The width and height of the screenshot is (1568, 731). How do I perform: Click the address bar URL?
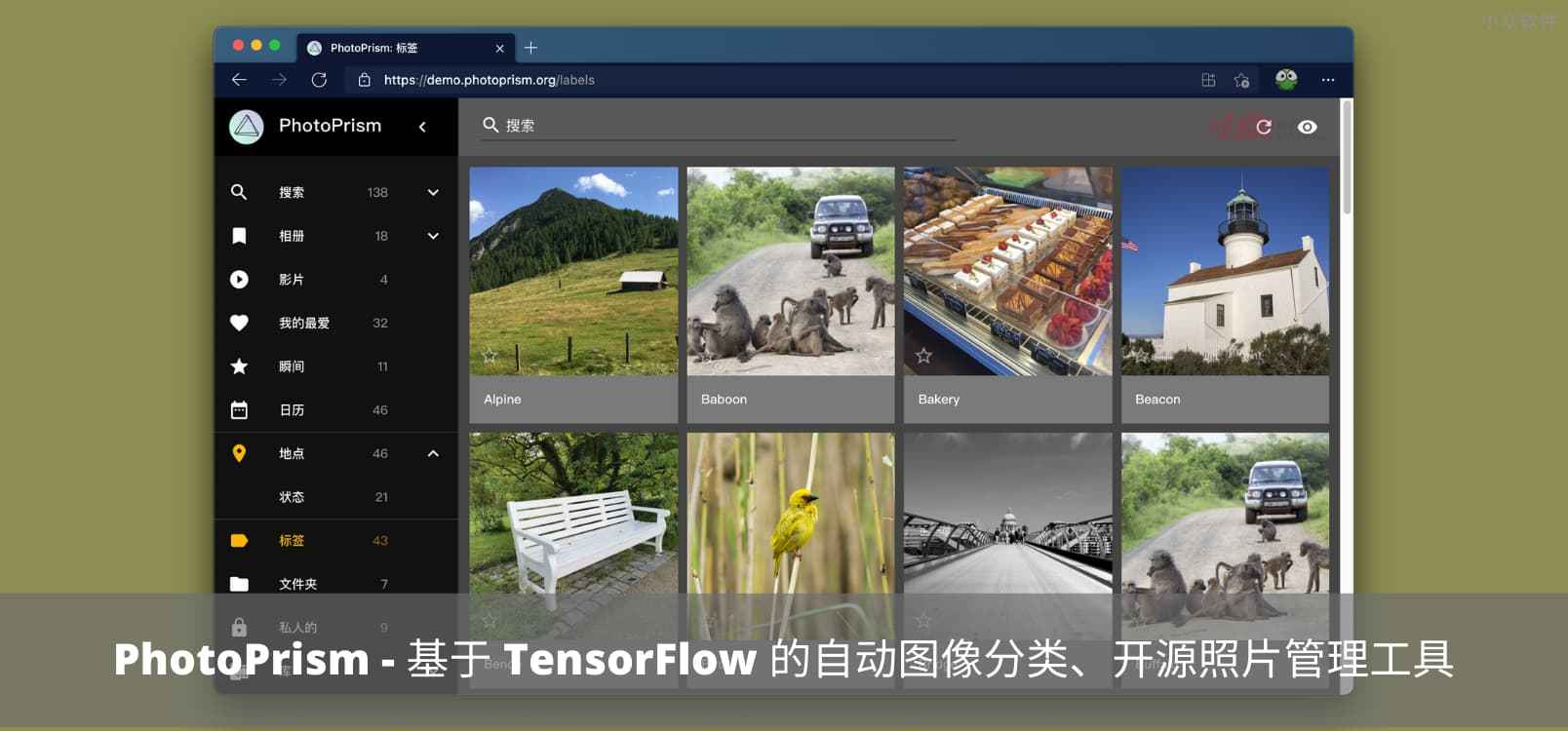click(x=490, y=80)
